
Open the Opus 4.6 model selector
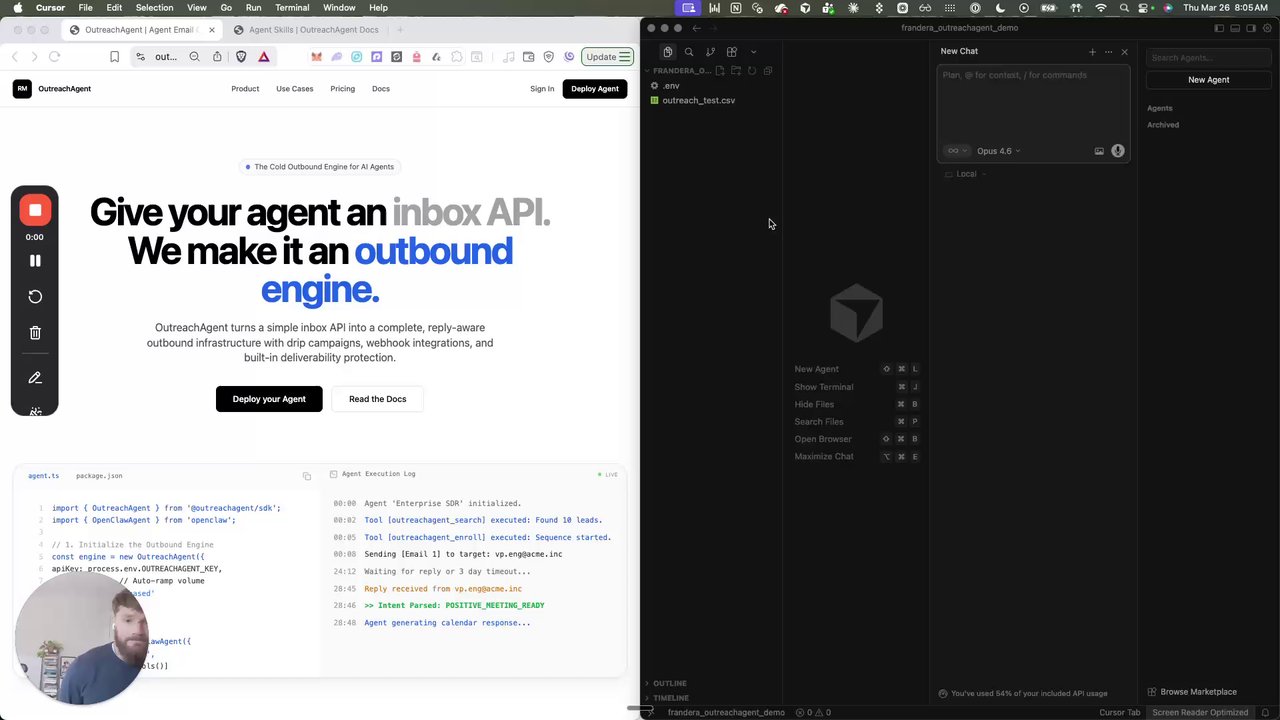click(998, 151)
